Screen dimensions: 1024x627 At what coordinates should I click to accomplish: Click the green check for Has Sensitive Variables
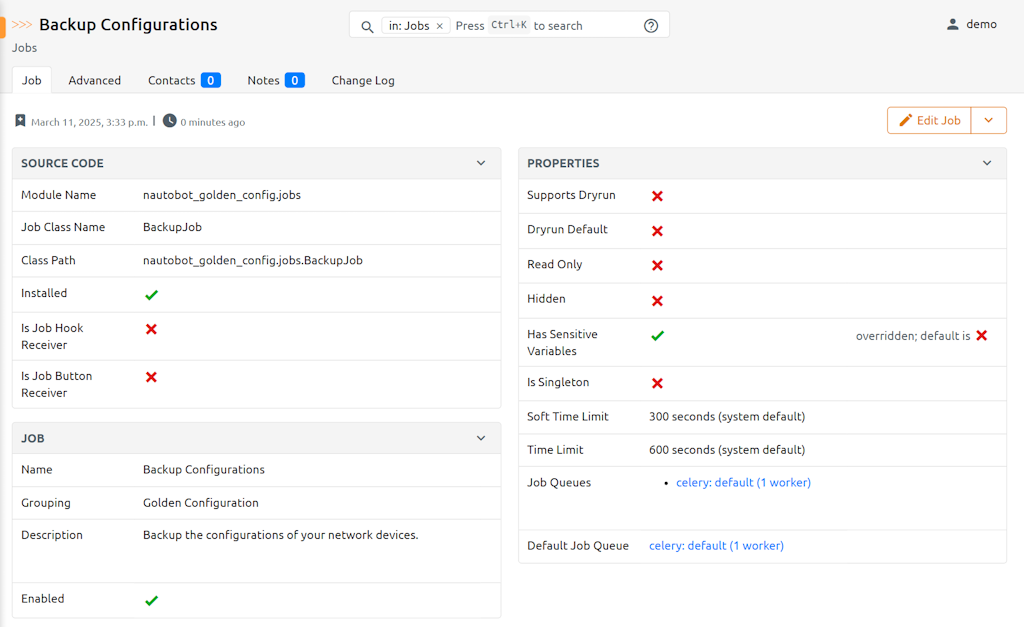(x=657, y=336)
